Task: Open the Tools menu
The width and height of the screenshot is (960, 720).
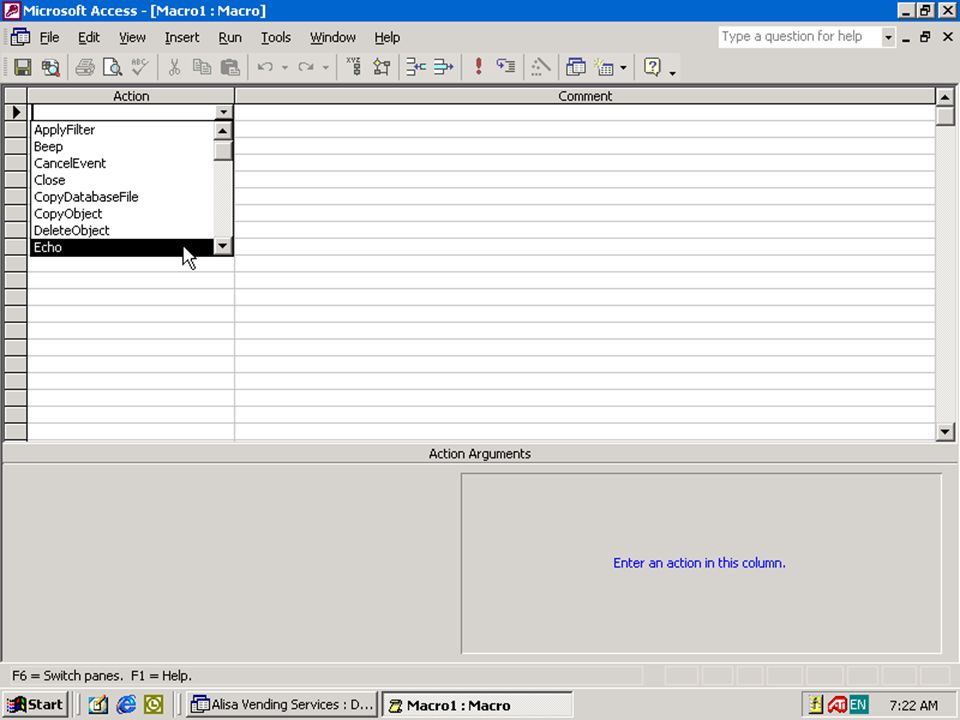Action: (x=276, y=37)
